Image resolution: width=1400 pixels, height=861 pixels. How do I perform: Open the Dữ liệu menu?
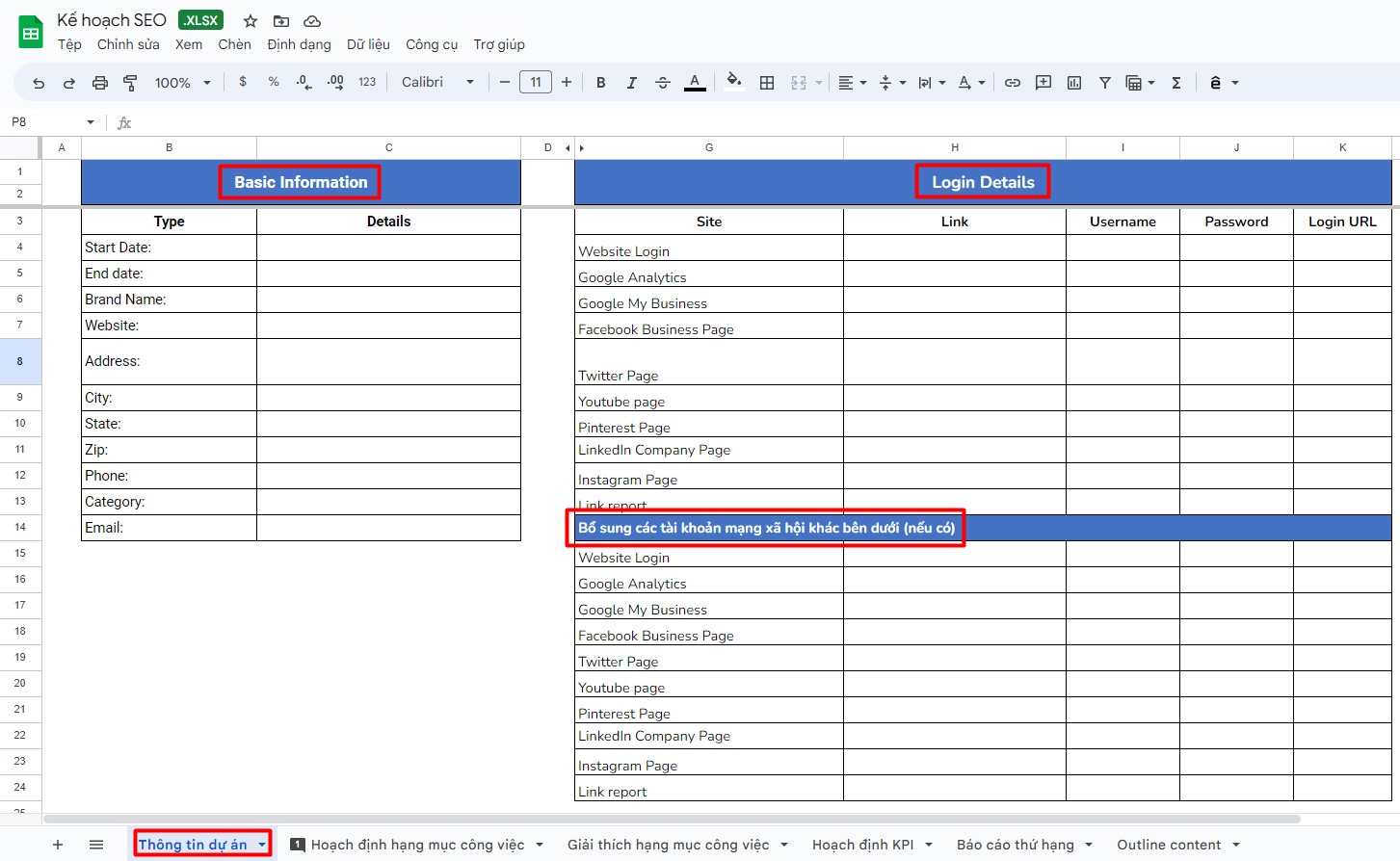tap(368, 44)
